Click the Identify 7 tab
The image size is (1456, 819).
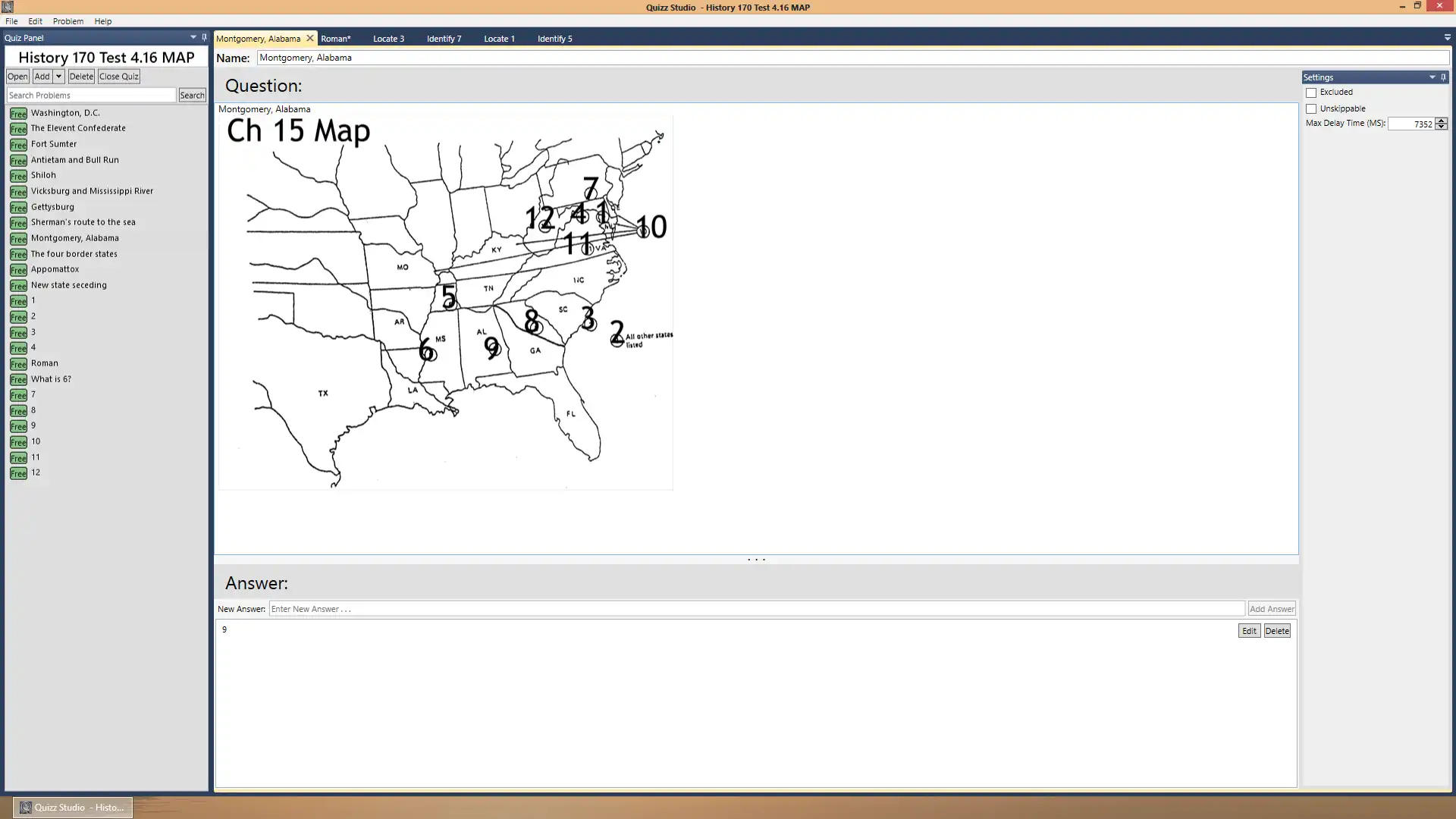tap(444, 38)
